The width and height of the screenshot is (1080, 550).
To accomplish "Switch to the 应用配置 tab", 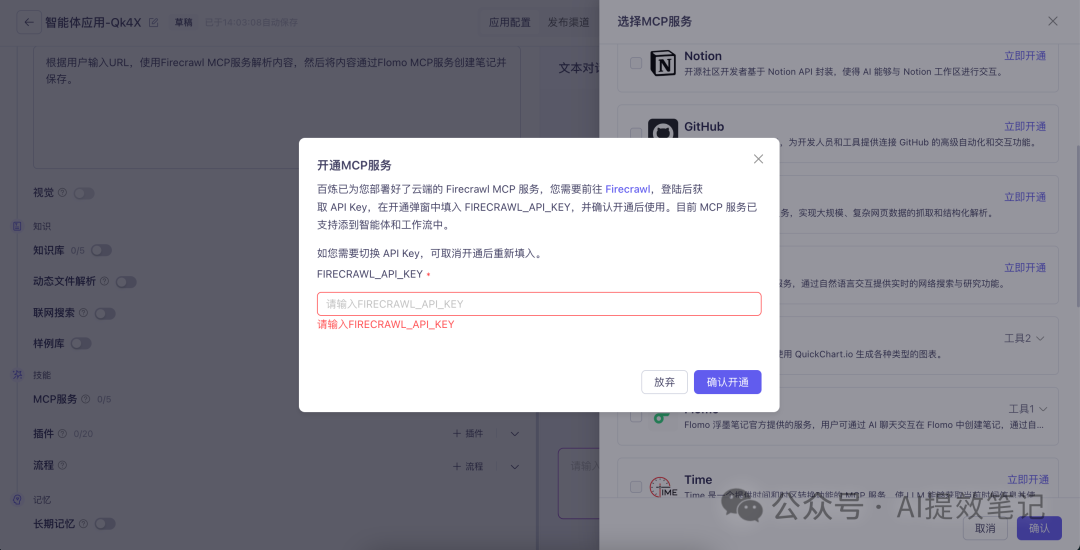I will (510, 22).
